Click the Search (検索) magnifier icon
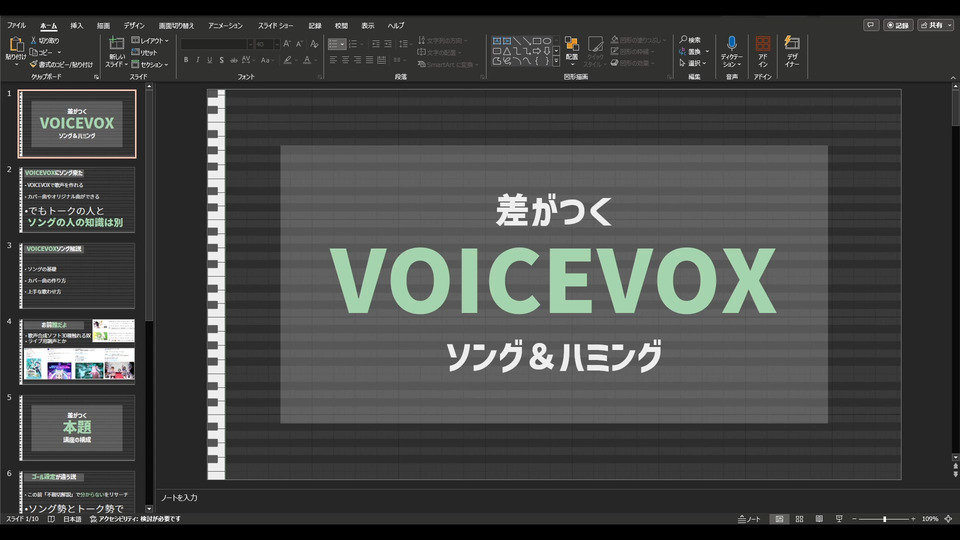The height and width of the screenshot is (540, 960). coord(683,40)
